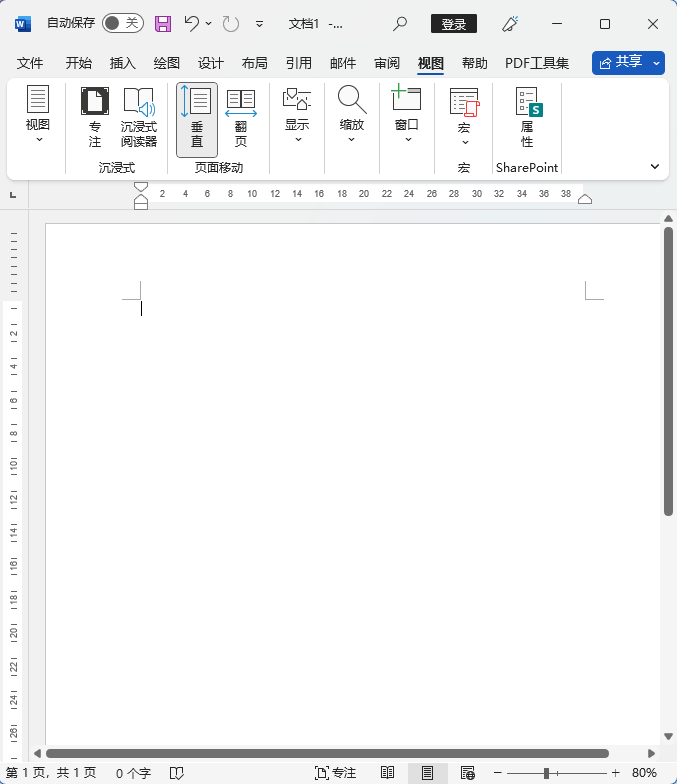This screenshot has height=784, width=677.
Task: Switch to Print Layout view in status bar
Action: (x=428, y=773)
